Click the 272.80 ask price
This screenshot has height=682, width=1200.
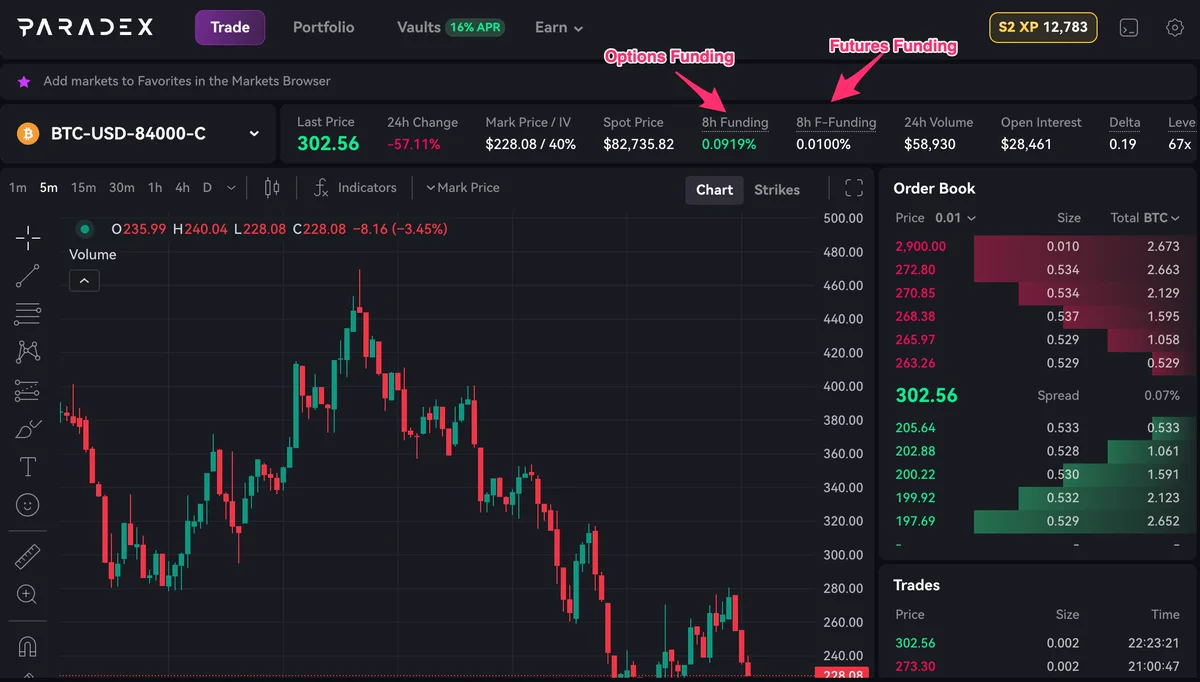(916, 270)
